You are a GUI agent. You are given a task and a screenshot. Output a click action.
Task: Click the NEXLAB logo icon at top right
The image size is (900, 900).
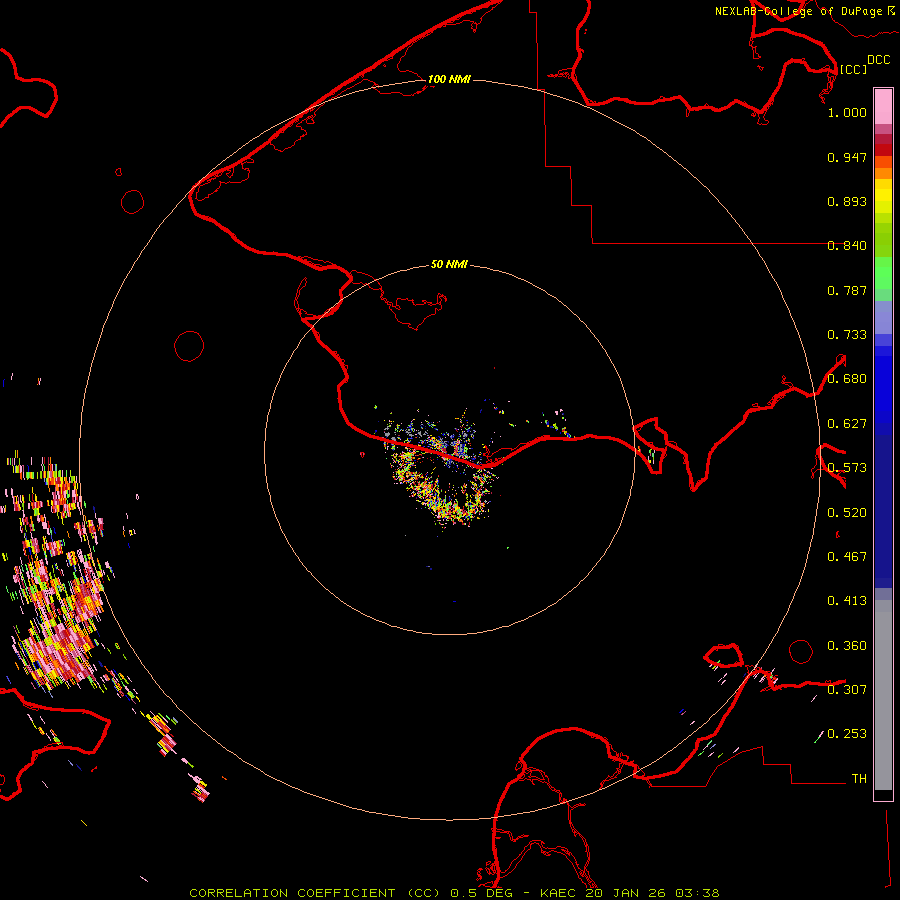coord(892,11)
